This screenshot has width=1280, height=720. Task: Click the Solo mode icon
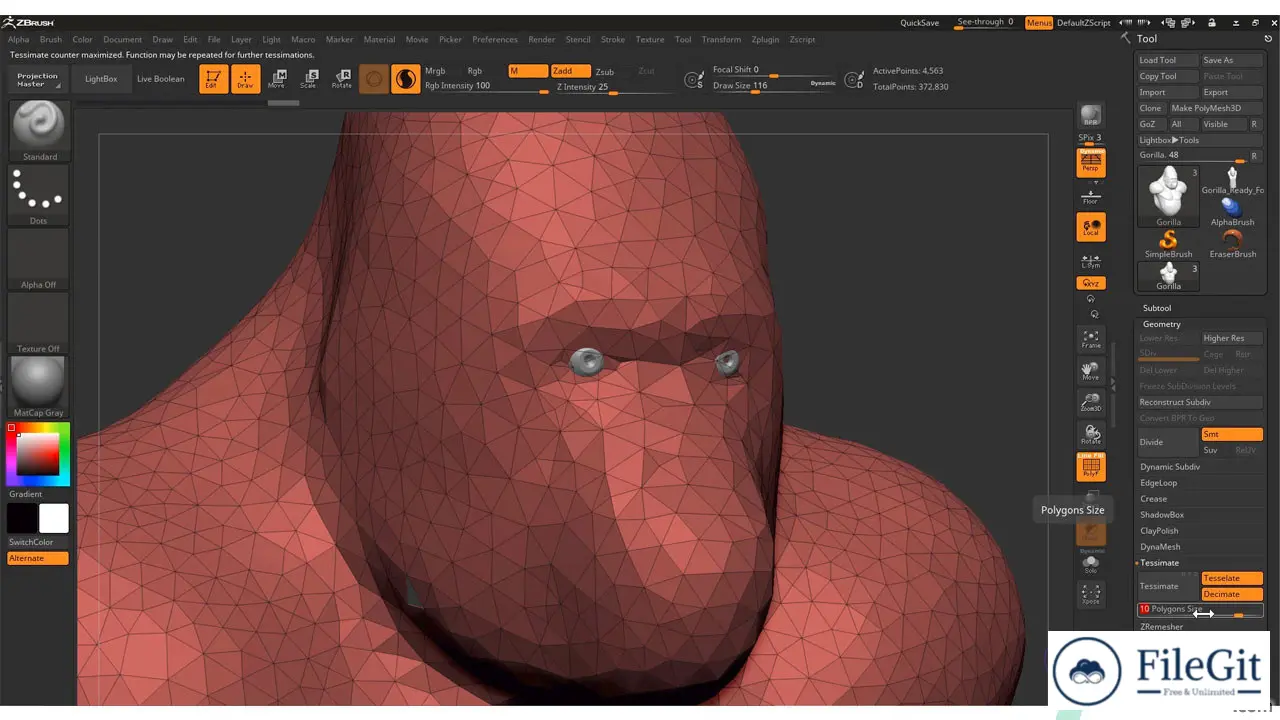pos(1091,565)
